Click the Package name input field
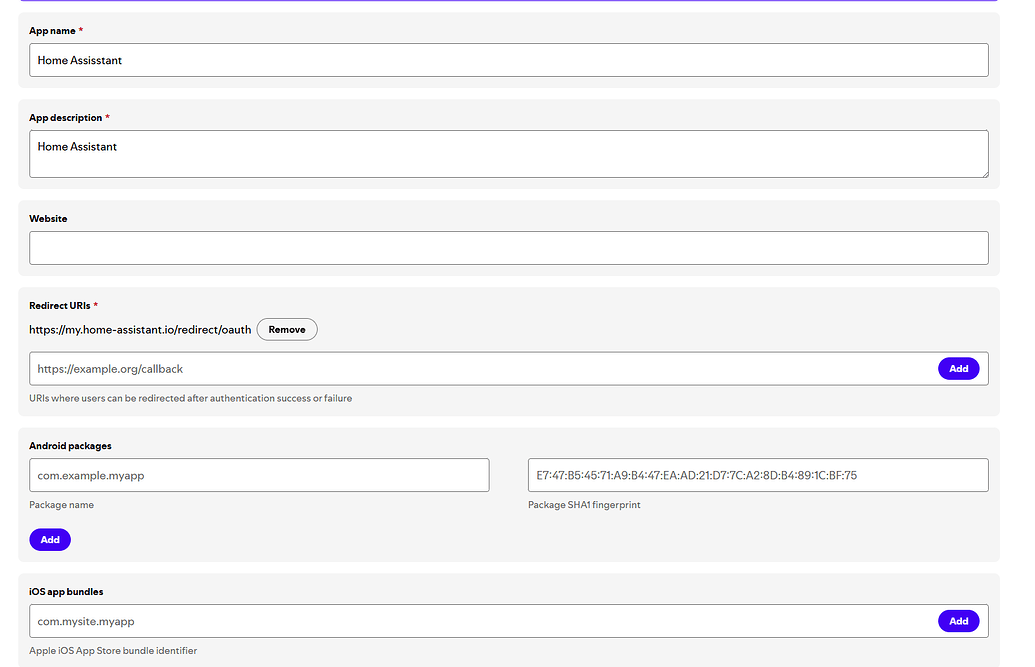1035x667 pixels. (258, 474)
